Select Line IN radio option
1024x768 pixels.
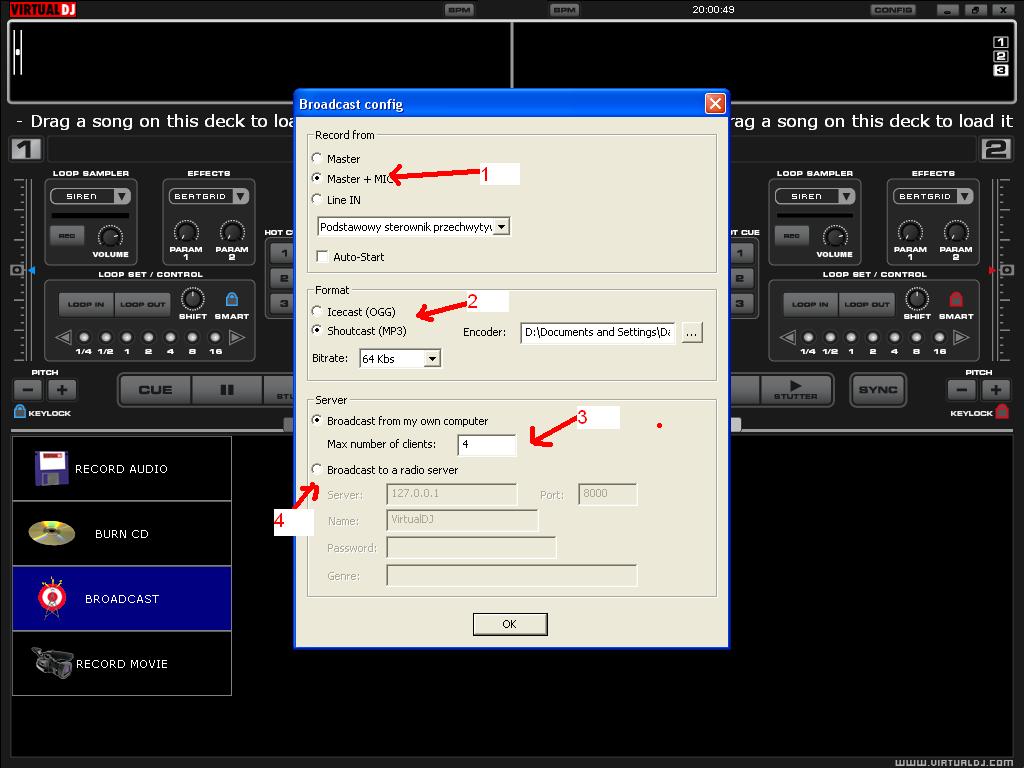[317, 199]
